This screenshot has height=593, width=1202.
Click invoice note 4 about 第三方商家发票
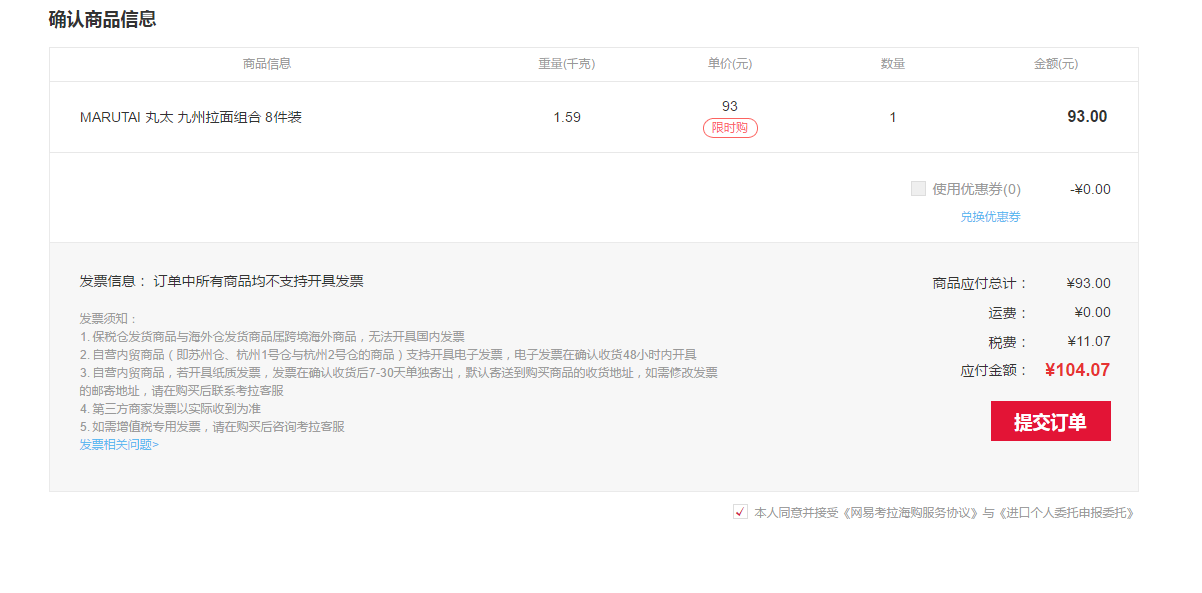[170, 409]
